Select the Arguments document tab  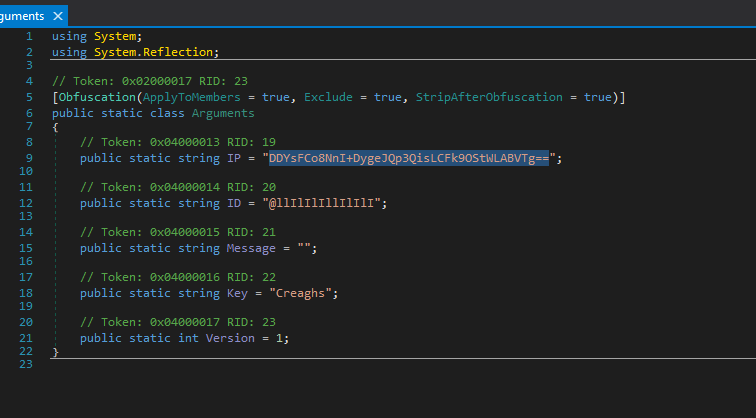click(x=22, y=16)
